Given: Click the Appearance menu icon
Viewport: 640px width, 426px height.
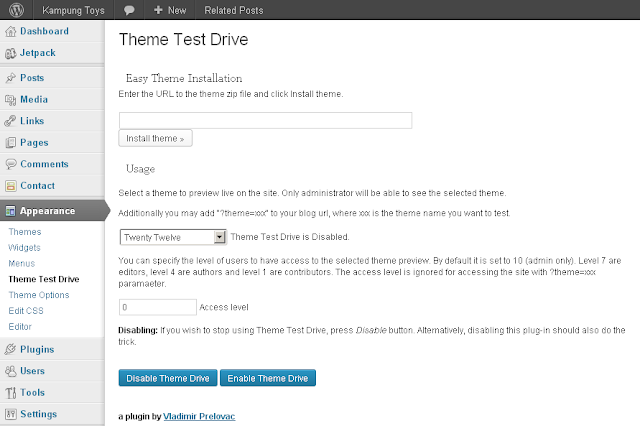Looking at the screenshot, I should [11, 211].
